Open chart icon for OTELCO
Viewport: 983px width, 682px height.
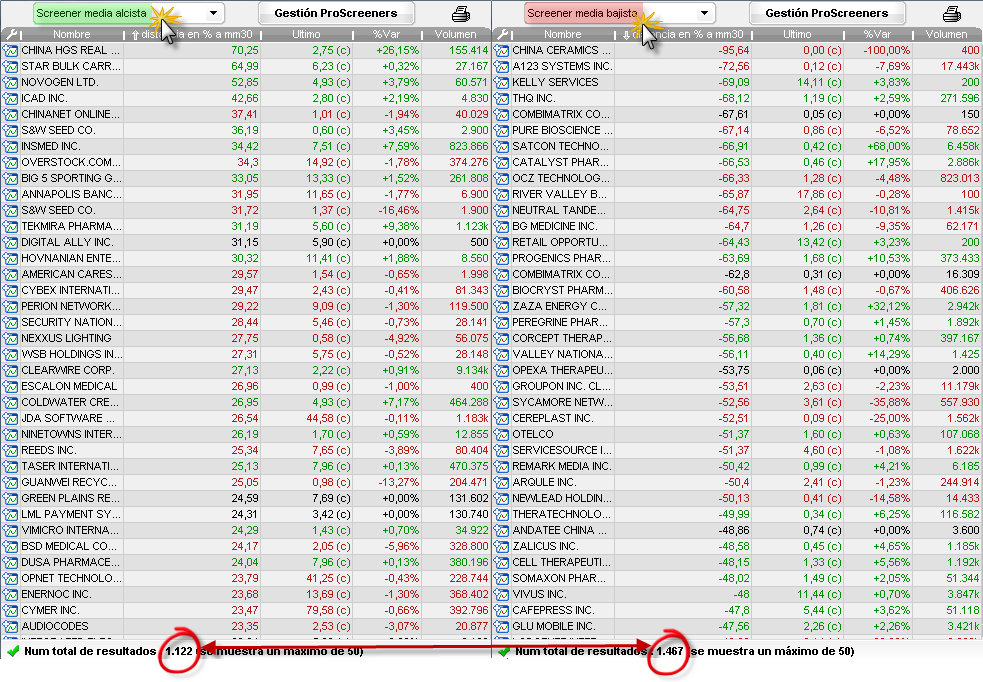point(501,434)
